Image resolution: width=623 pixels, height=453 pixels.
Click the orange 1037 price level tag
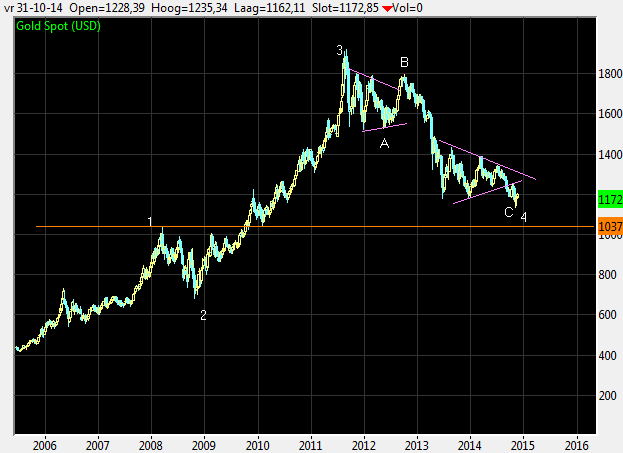click(x=610, y=228)
